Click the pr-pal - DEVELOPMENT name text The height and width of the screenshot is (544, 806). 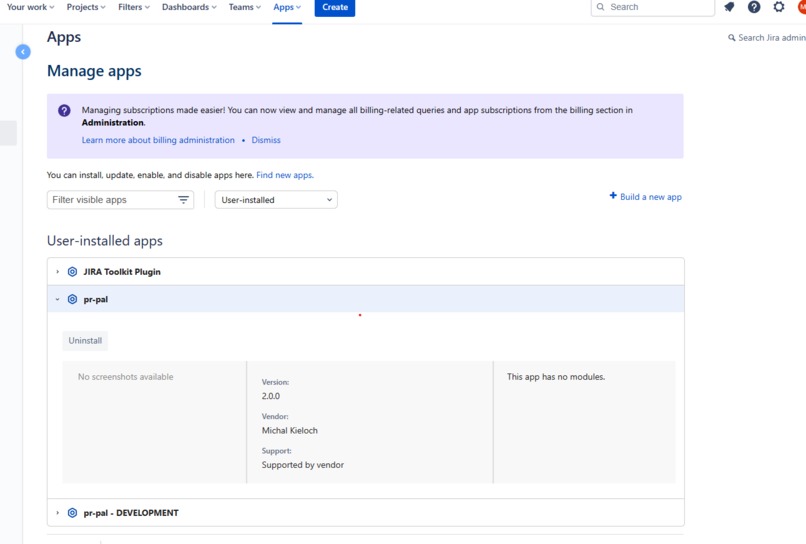point(131,513)
